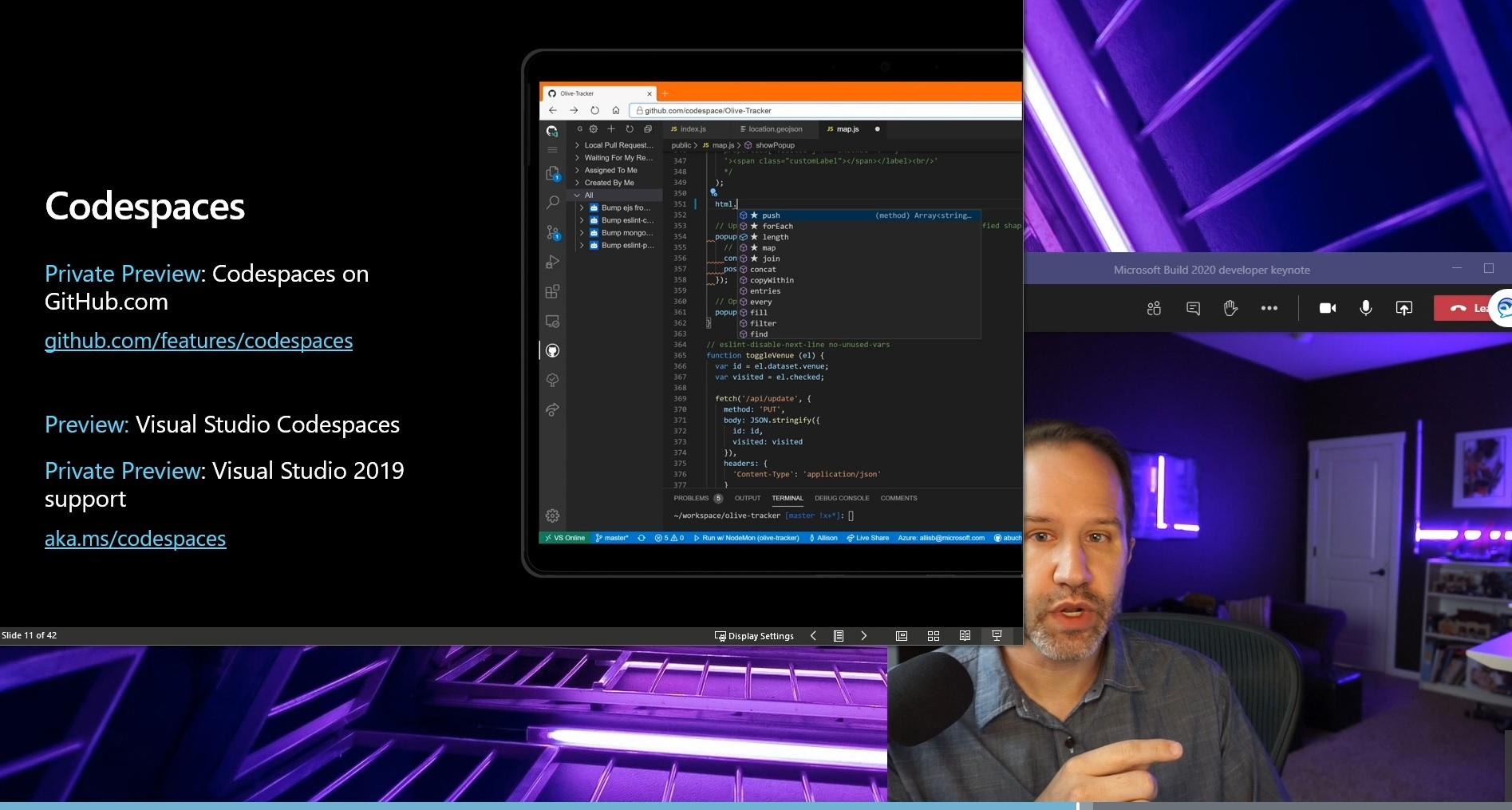Click Run w/ NodeMon in the status bar

click(x=746, y=538)
